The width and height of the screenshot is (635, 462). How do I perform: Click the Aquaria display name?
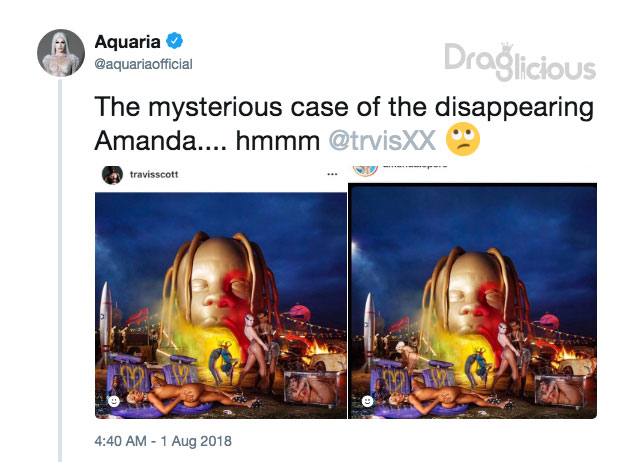[128, 42]
